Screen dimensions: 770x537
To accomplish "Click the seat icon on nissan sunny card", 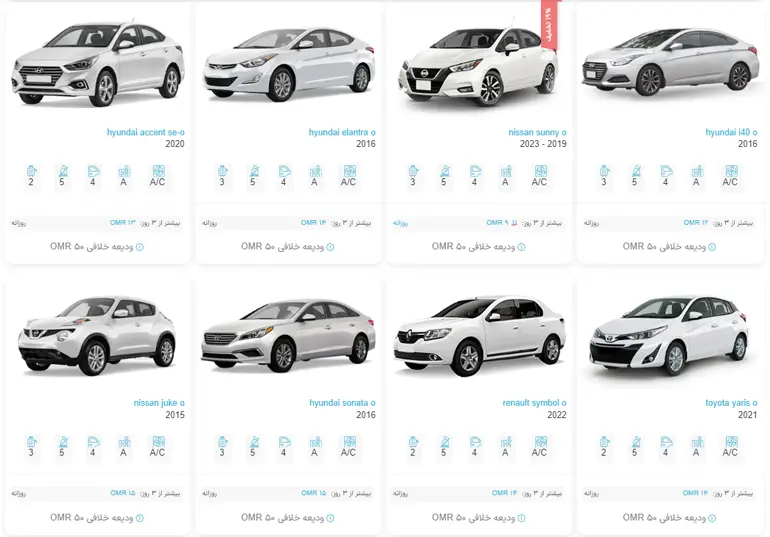I will point(444,171).
